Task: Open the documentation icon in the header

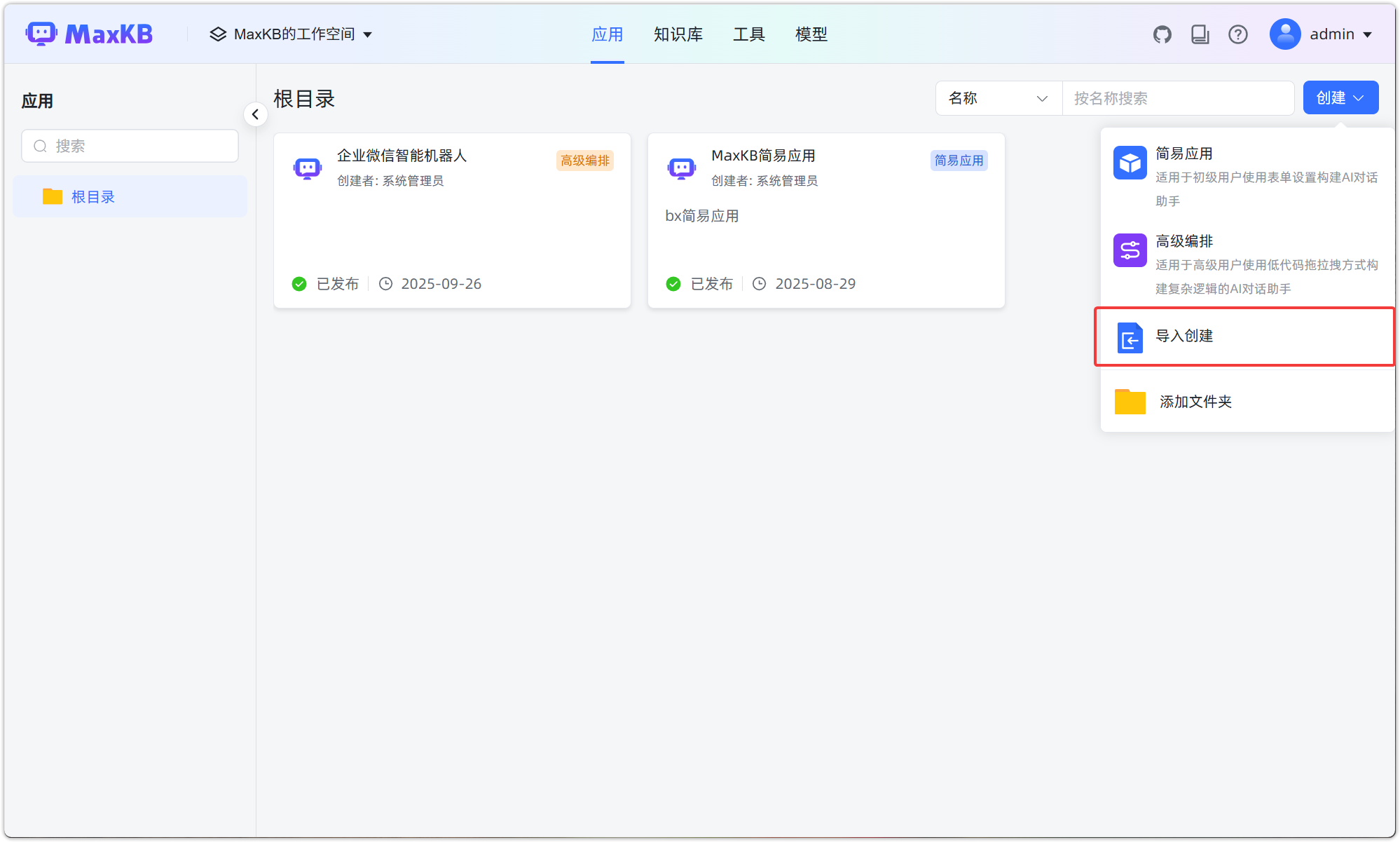Action: [x=1200, y=34]
